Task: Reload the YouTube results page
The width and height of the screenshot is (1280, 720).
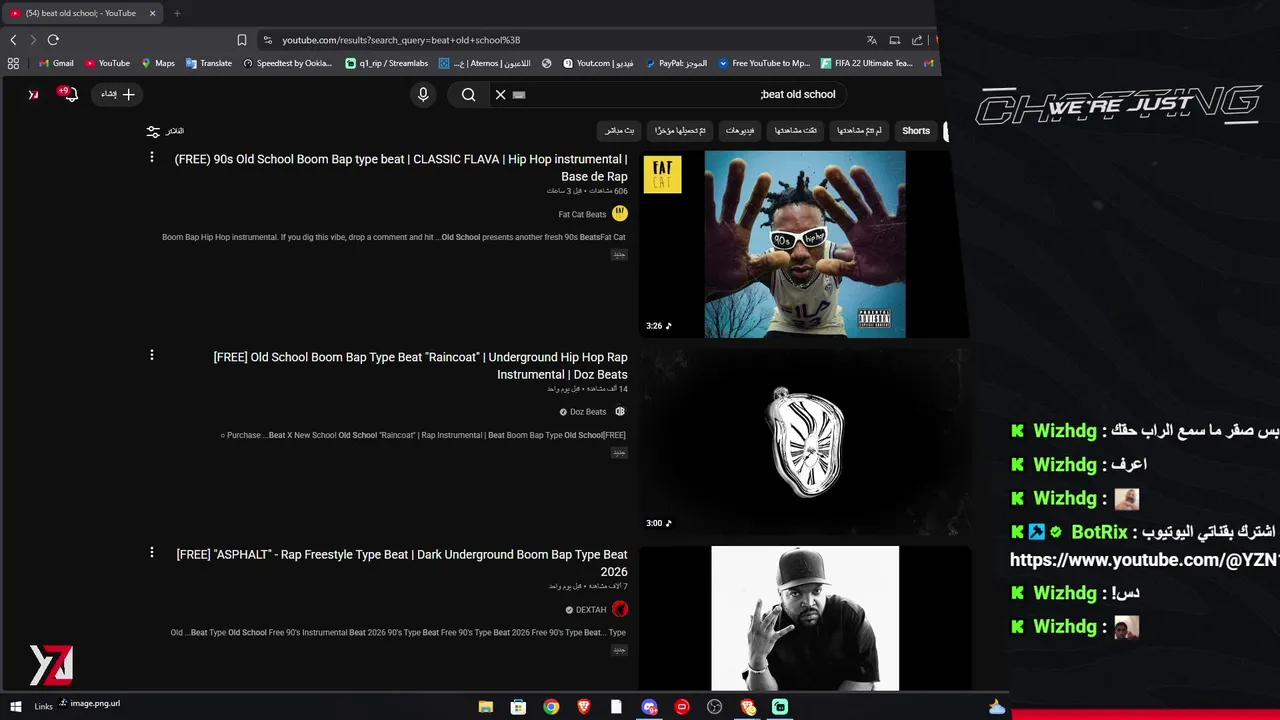Action: [53, 40]
